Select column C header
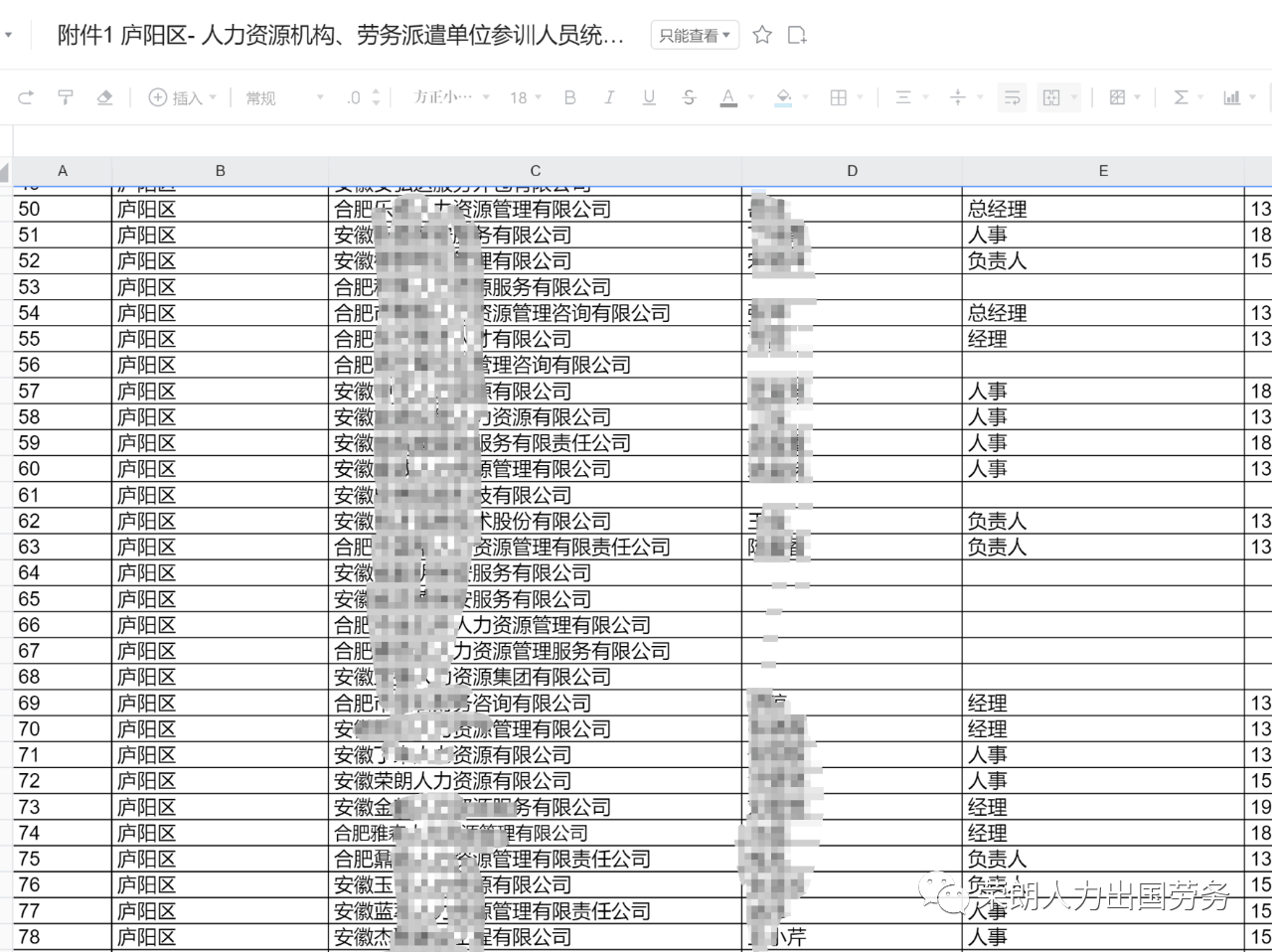 point(536,171)
